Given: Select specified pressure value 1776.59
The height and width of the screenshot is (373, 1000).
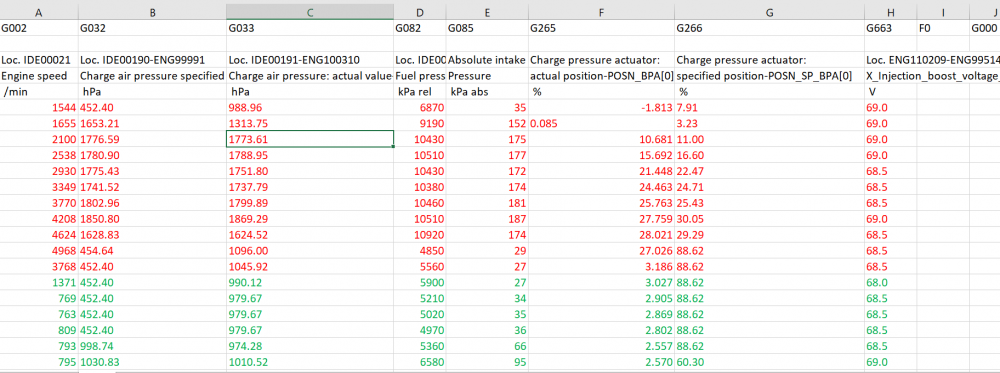Looking at the screenshot, I should pos(152,140).
